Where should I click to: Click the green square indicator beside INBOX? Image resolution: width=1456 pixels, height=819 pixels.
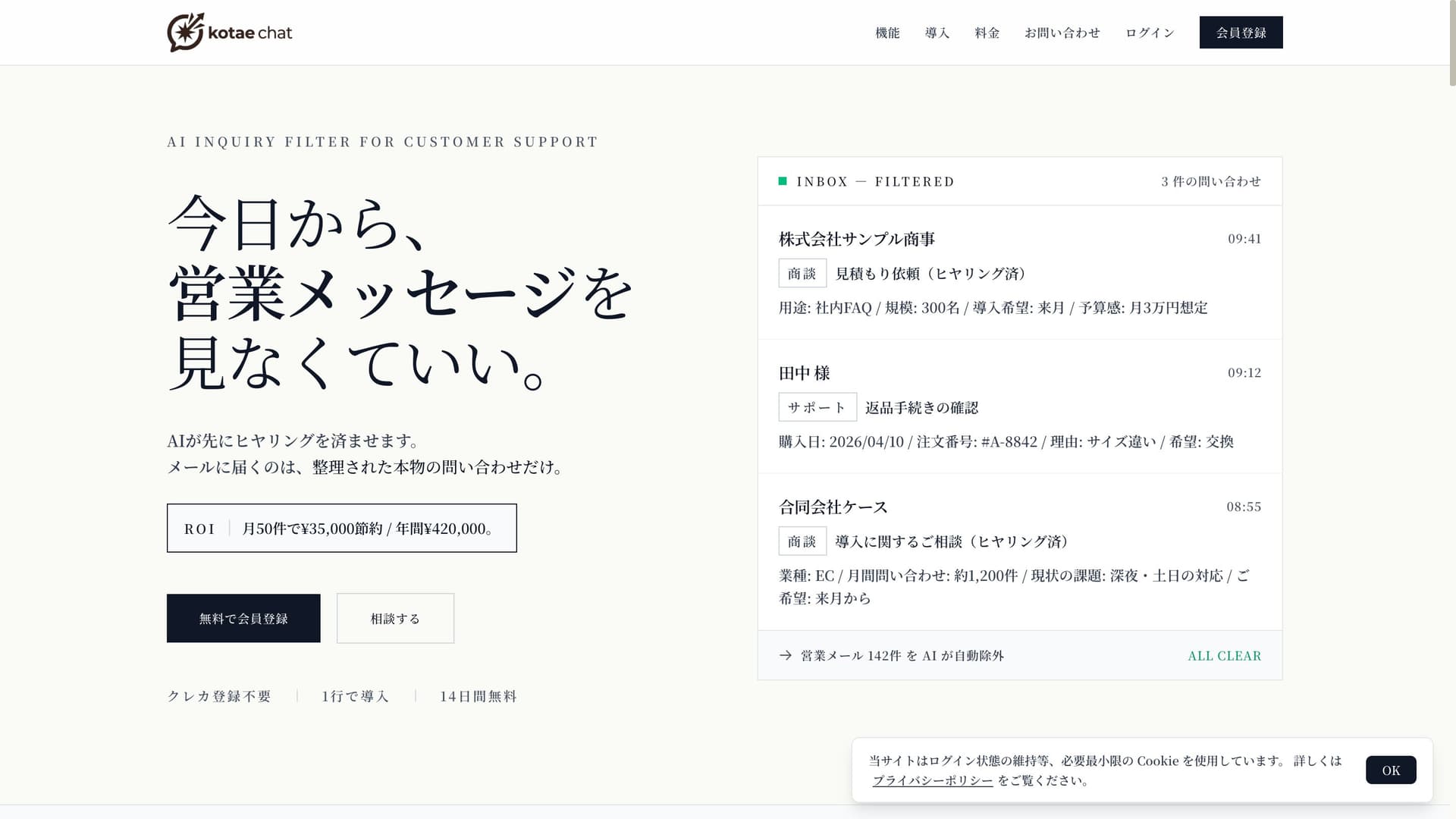783,181
